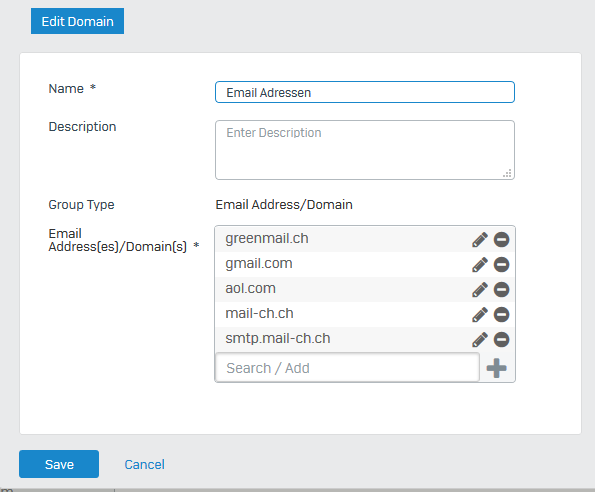Remove the gmail.com domain entry
Image resolution: width=595 pixels, height=492 pixels.
coord(501,265)
